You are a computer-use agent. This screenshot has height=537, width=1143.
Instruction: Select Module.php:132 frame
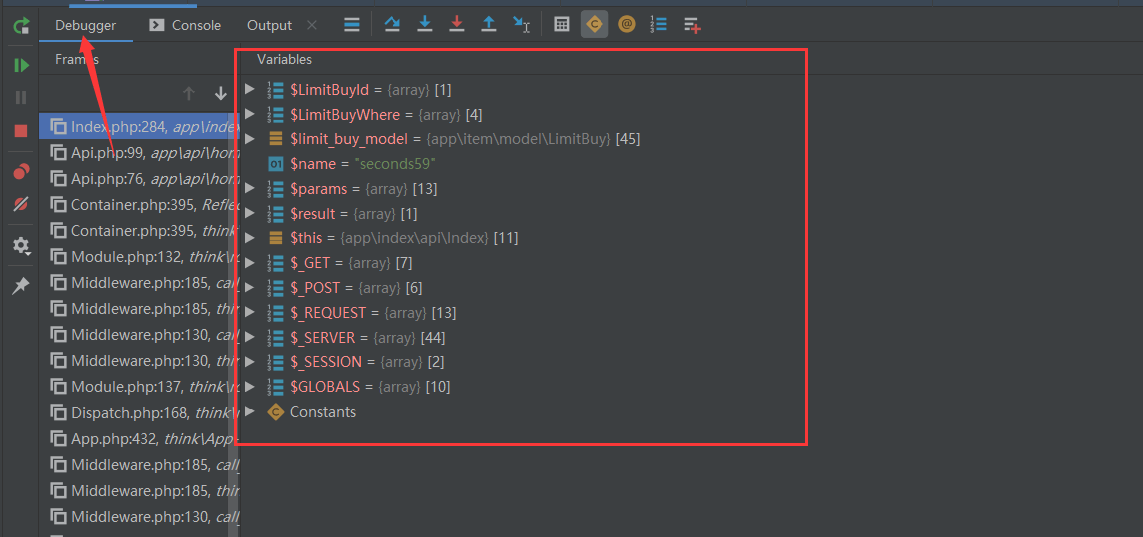(x=139, y=256)
